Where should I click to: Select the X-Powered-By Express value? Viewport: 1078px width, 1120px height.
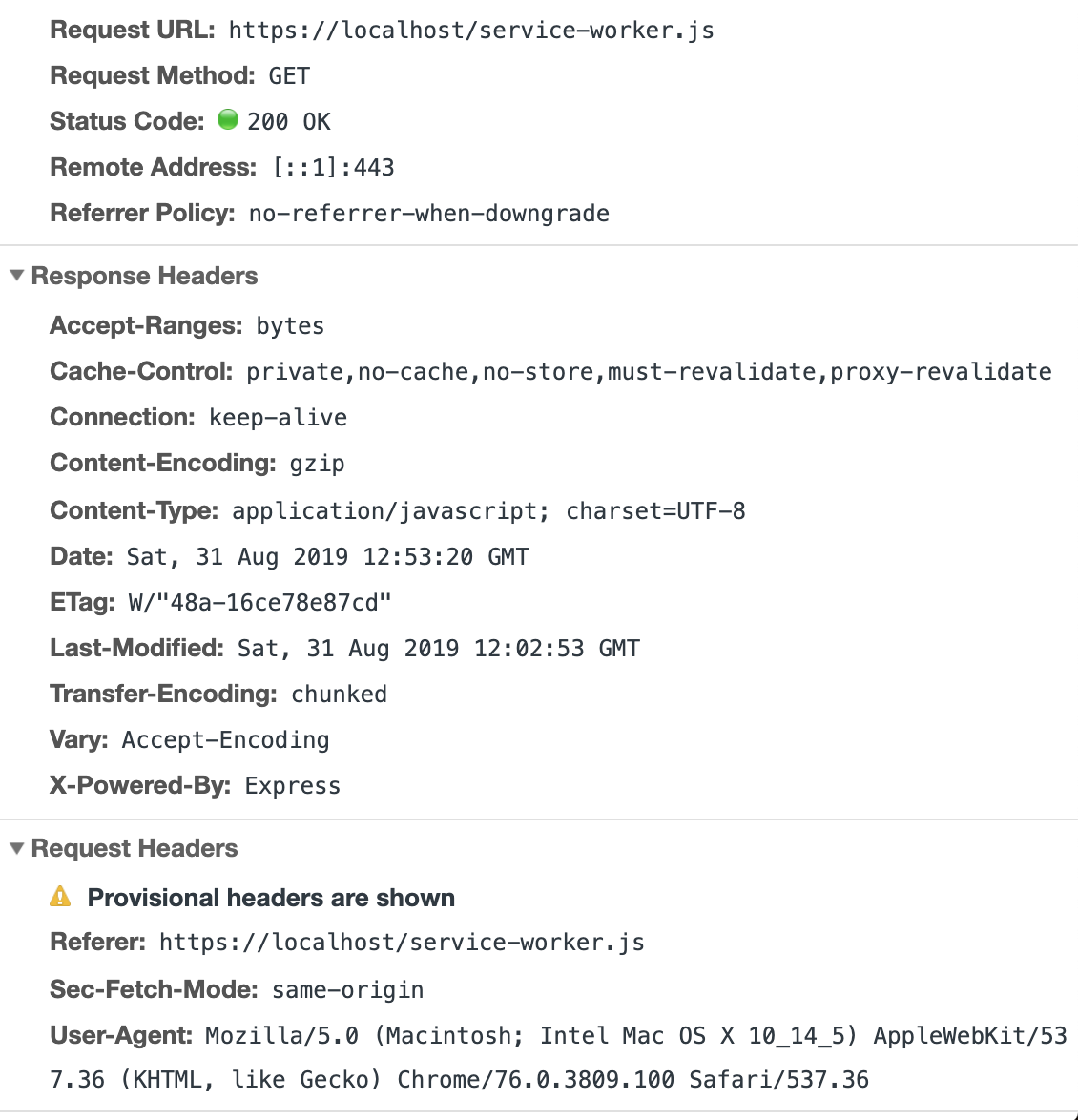(x=292, y=786)
